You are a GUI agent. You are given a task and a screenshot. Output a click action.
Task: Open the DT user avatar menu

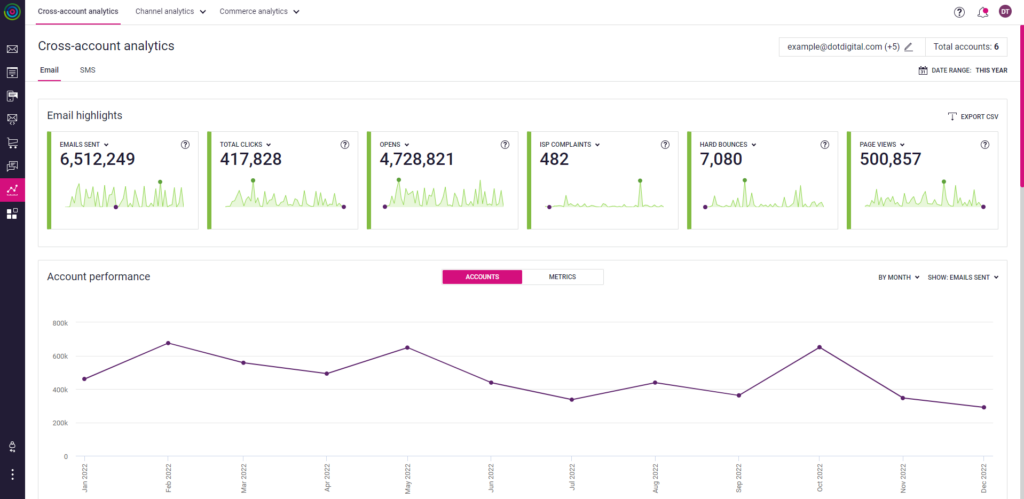[x=1005, y=12]
